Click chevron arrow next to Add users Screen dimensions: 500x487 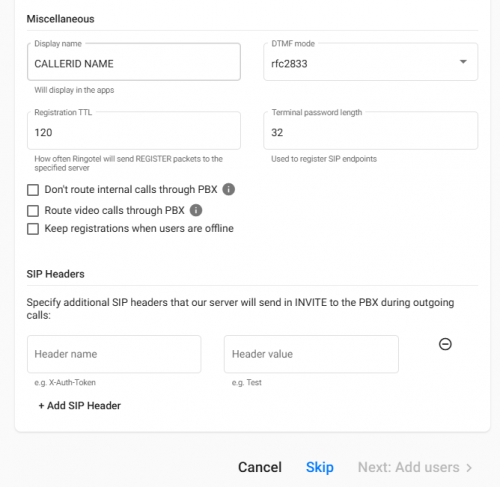(469, 468)
